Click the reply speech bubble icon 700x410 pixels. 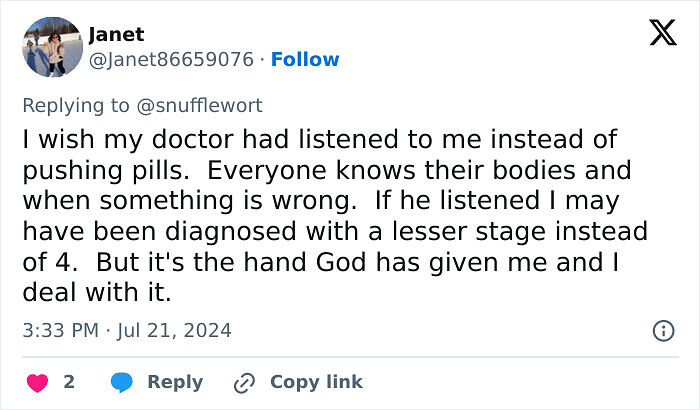[x=122, y=383]
